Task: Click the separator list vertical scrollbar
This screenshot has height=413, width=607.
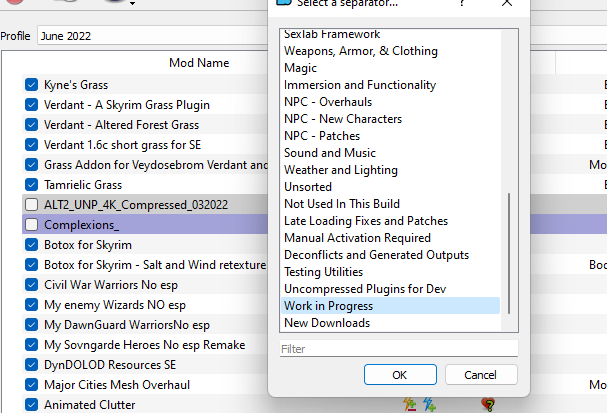Action: (509, 254)
